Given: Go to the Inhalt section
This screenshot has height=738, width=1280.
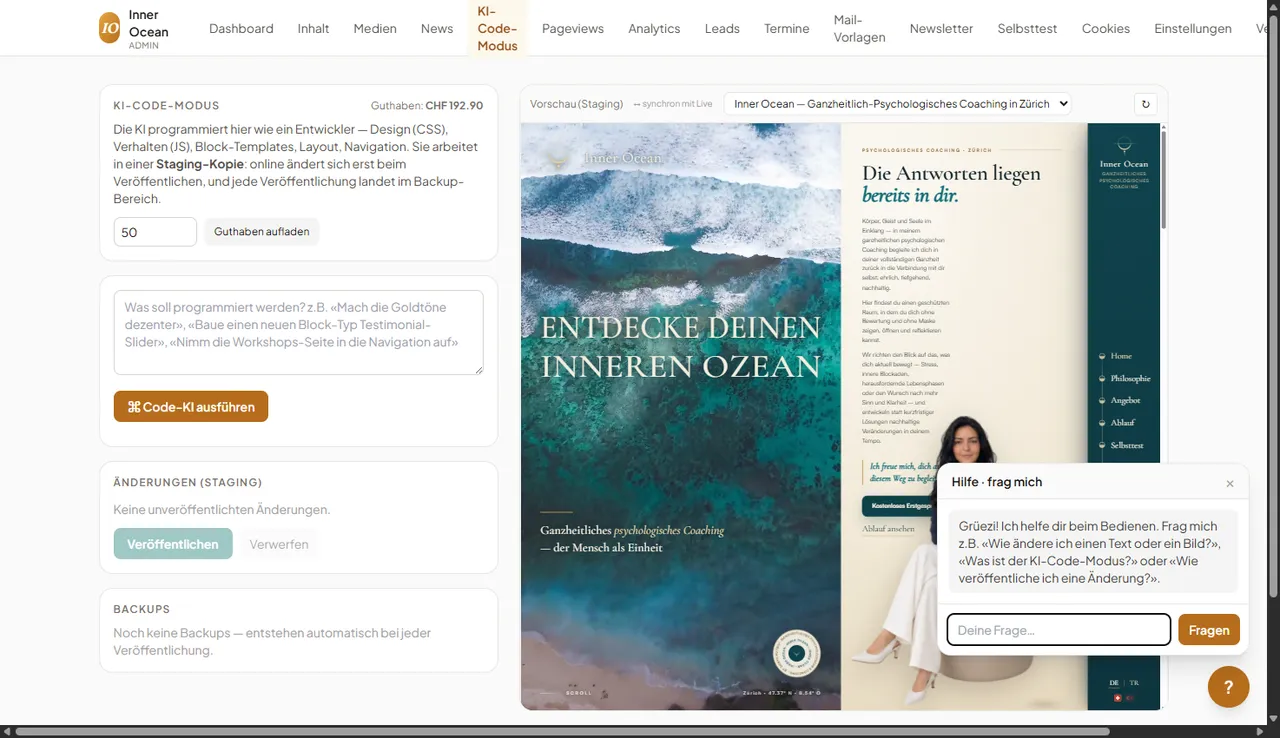Looking at the screenshot, I should (313, 28).
